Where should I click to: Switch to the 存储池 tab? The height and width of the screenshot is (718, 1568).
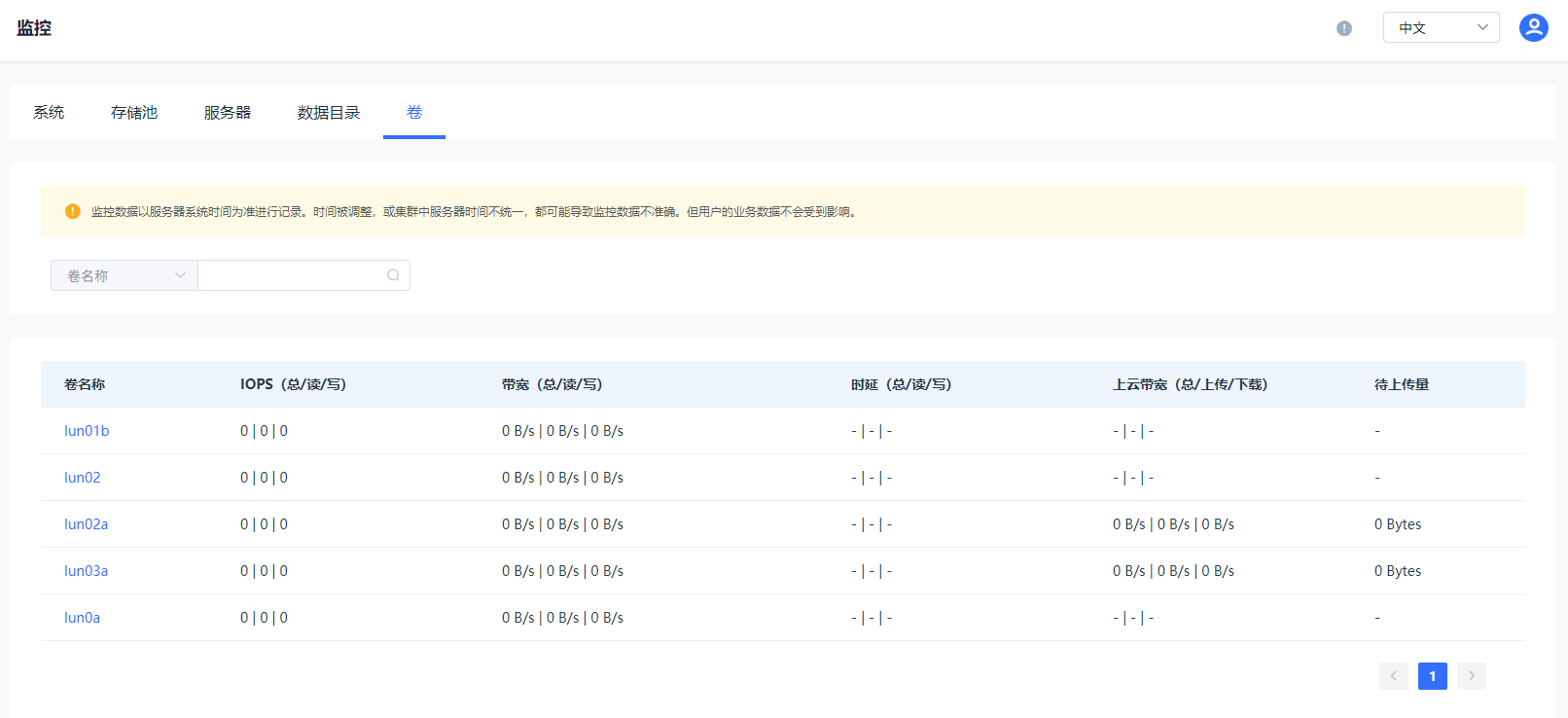pos(134,113)
